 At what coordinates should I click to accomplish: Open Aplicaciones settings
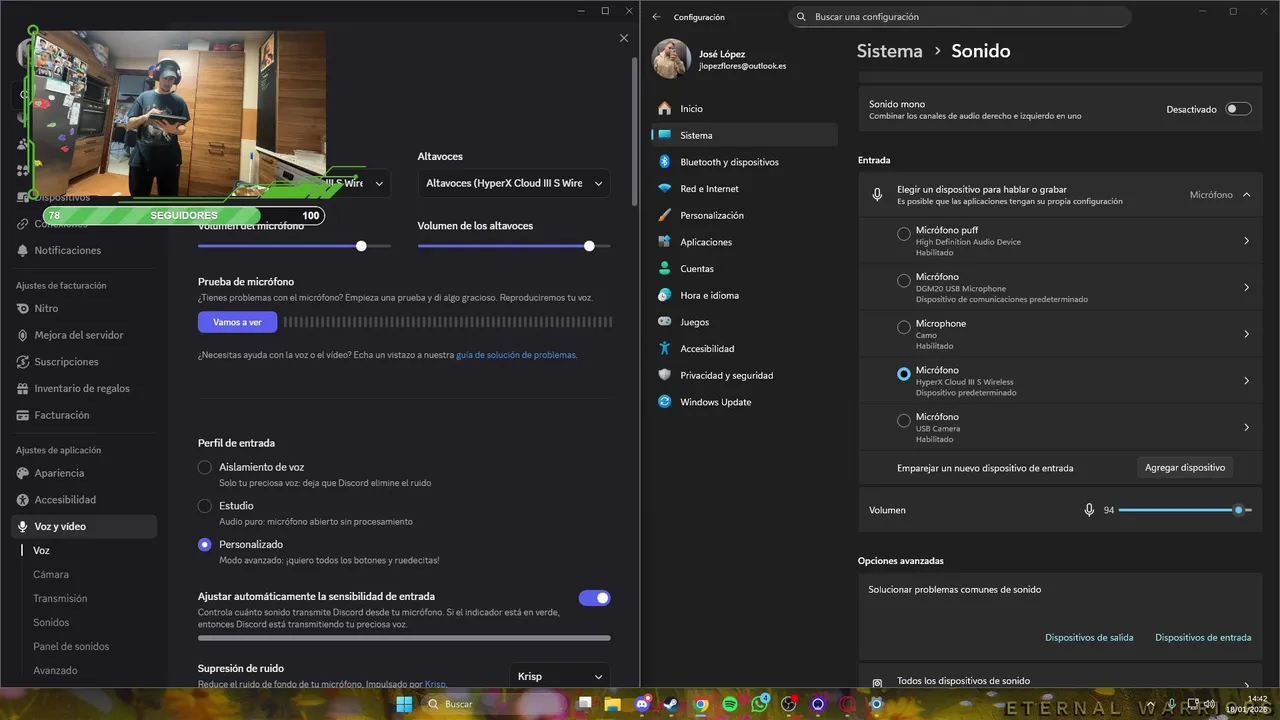744,242
